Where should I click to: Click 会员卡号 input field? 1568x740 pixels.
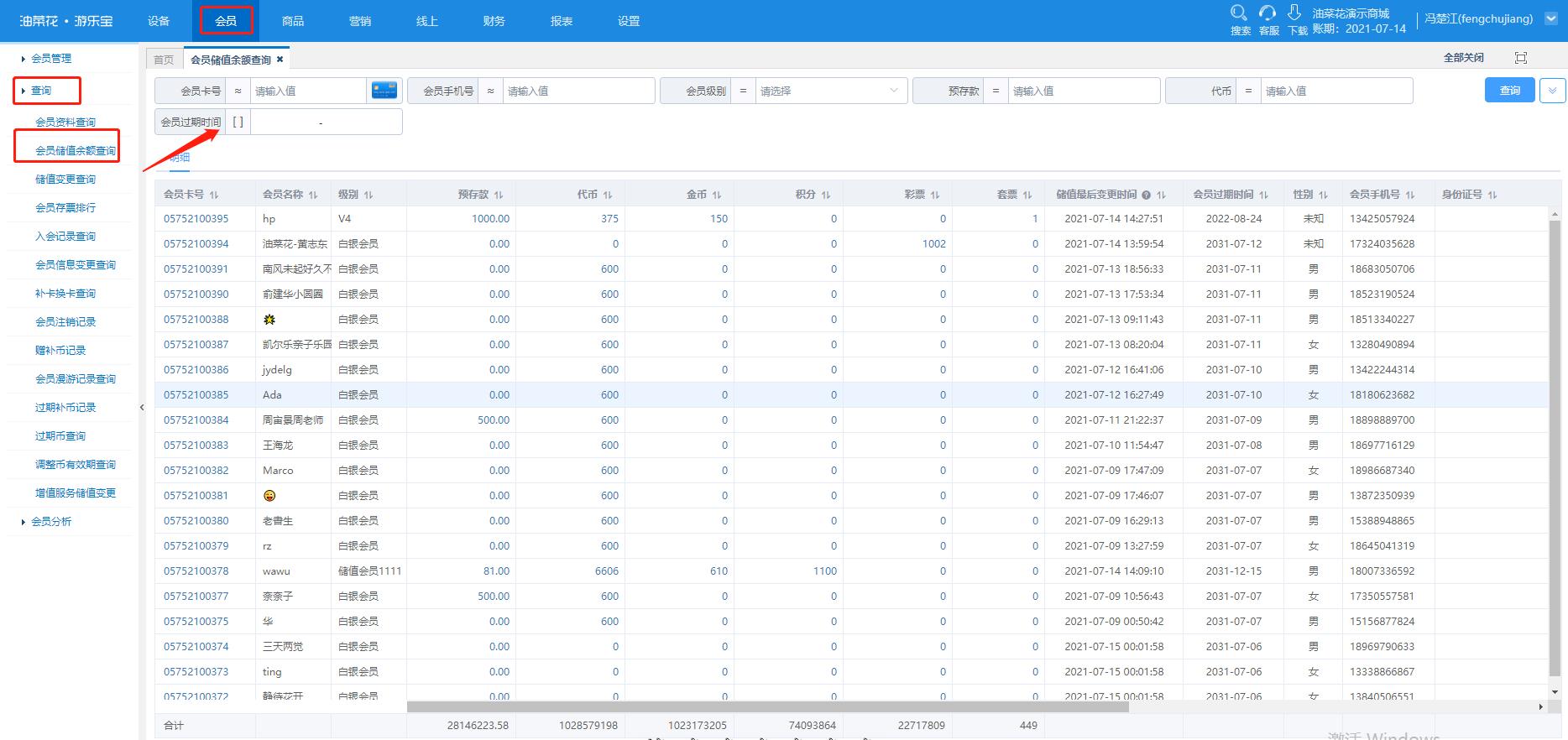click(308, 91)
